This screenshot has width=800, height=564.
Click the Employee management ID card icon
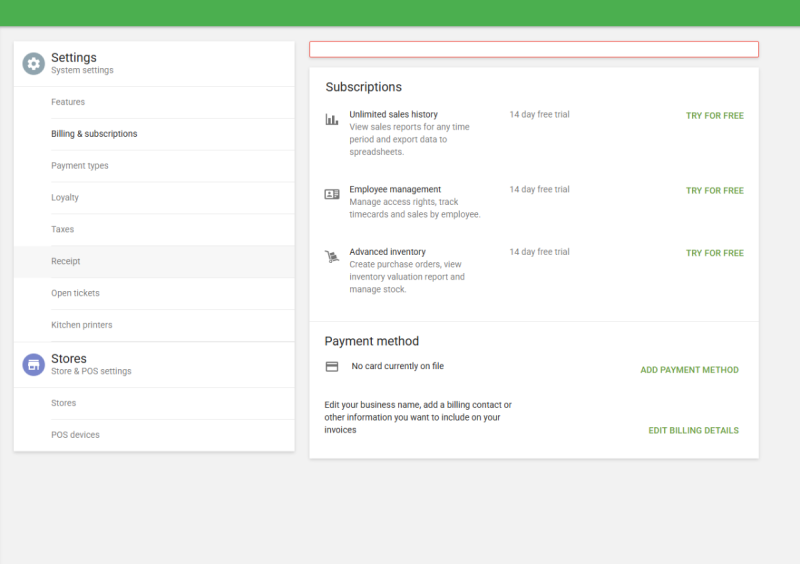pos(332,194)
